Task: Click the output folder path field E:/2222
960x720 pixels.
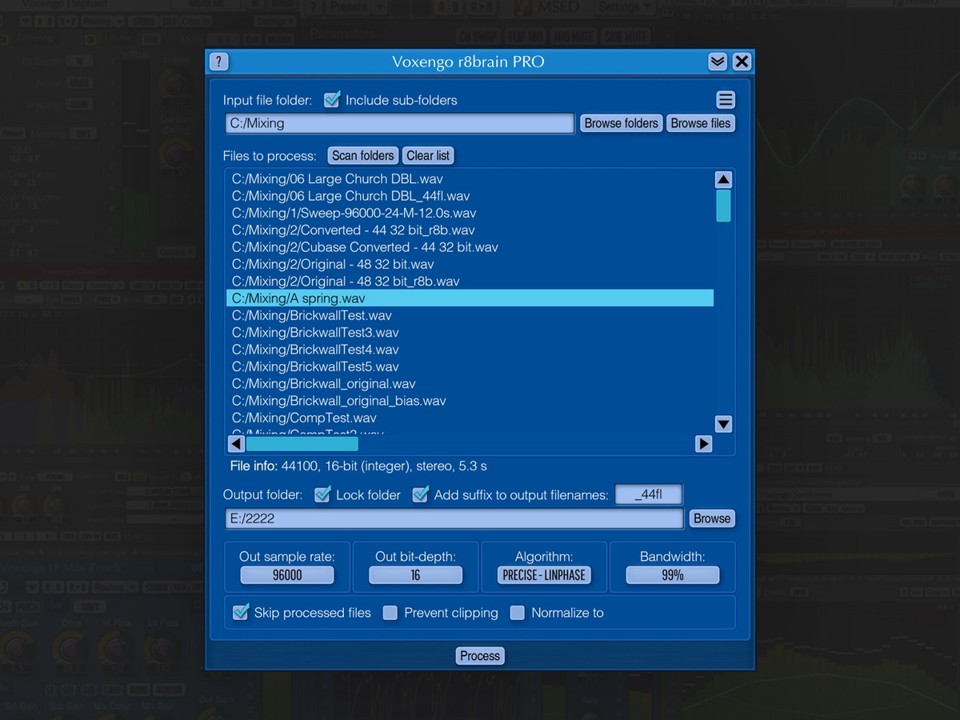Action: click(454, 519)
